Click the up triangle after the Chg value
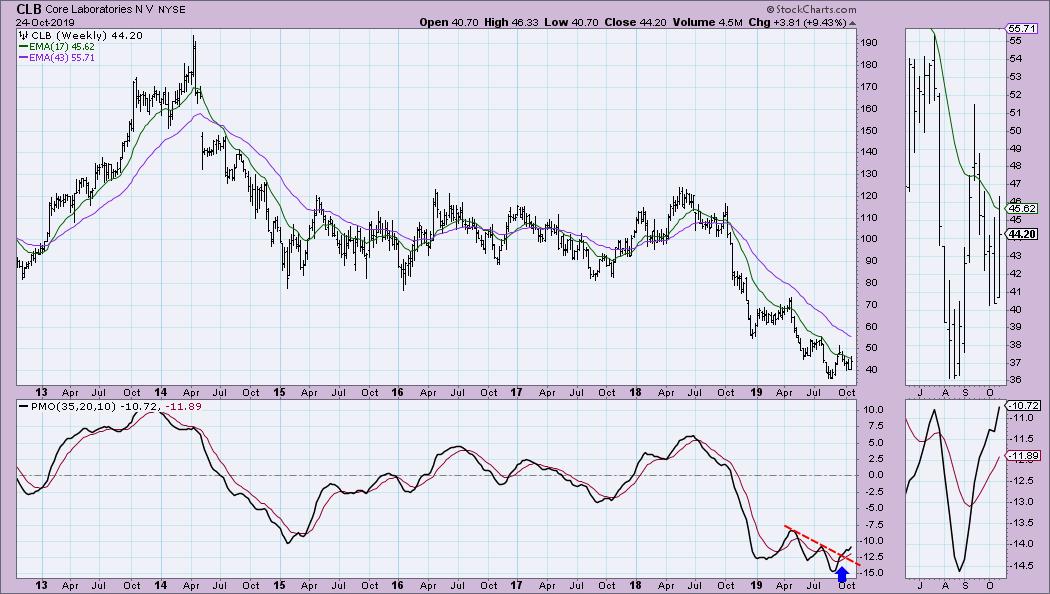1050x594 pixels. coord(852,23)
